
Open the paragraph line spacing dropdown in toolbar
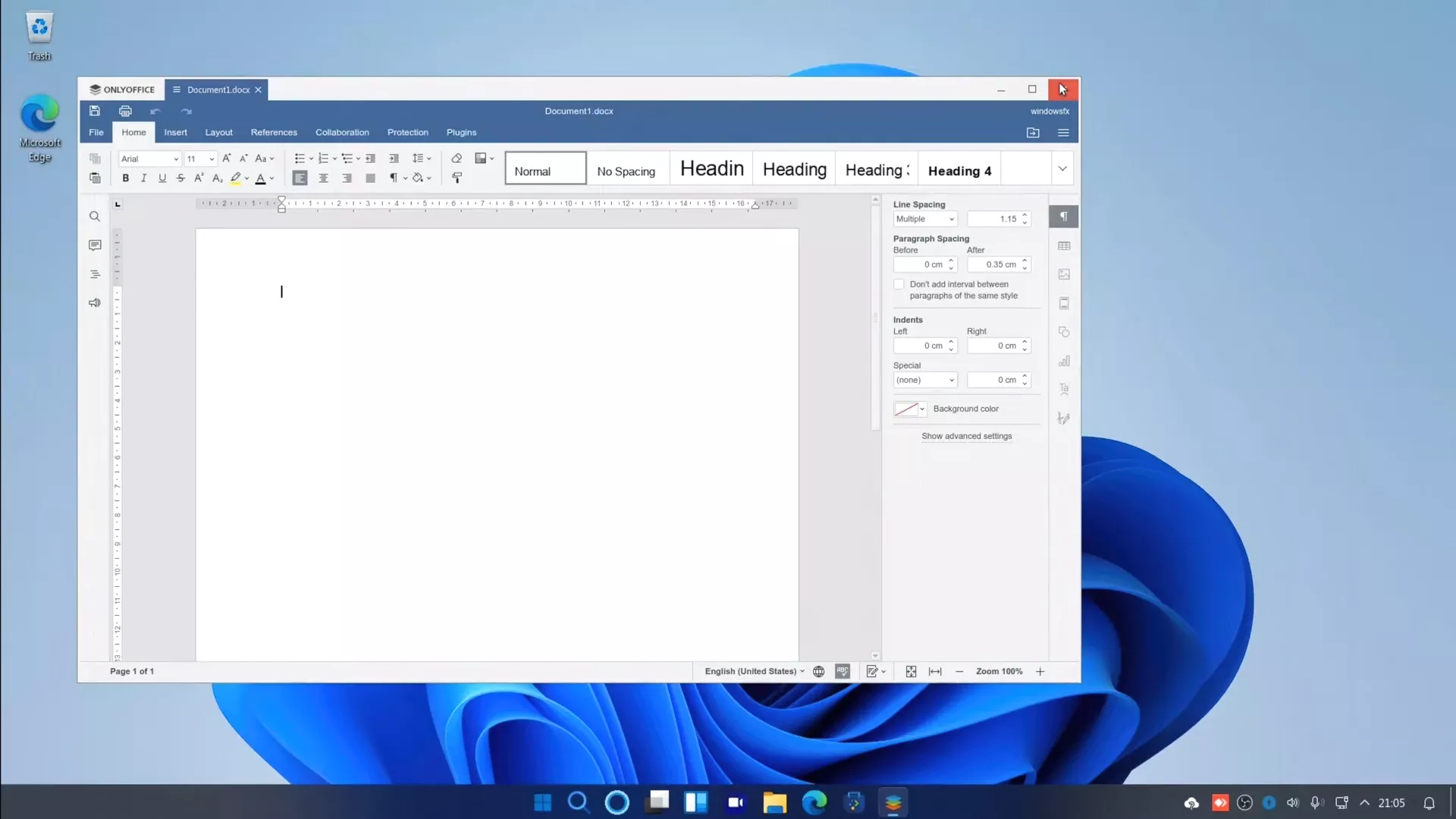(421, 158)
